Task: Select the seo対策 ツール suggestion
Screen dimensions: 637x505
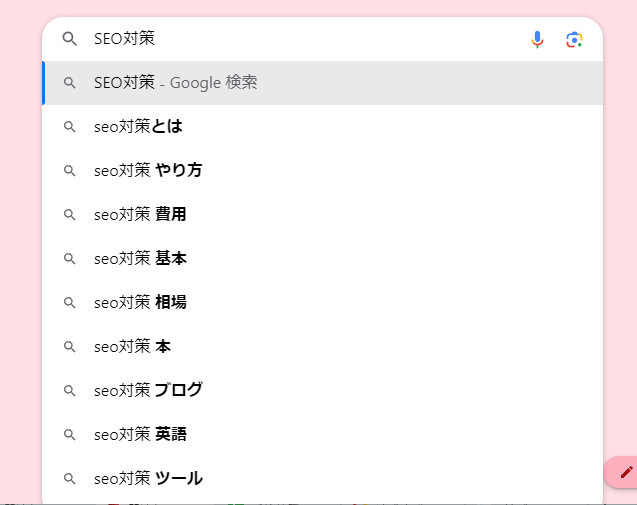Action: click(323, 479)
